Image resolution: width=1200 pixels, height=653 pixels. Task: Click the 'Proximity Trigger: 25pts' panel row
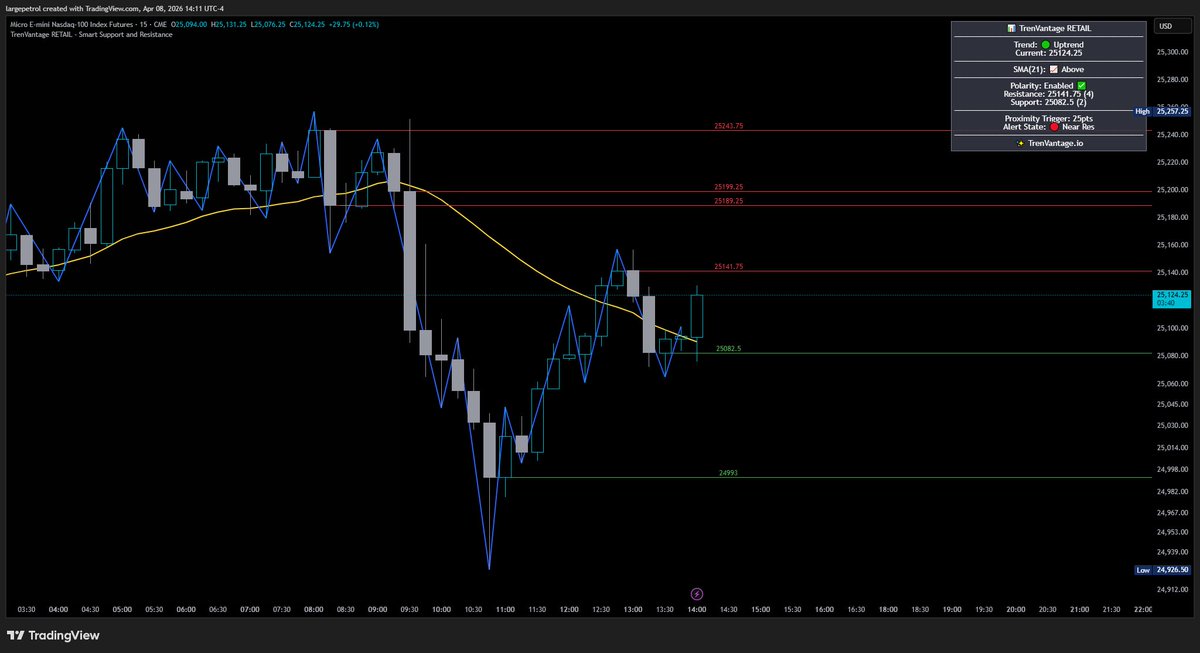click(x=1048, y=118)
